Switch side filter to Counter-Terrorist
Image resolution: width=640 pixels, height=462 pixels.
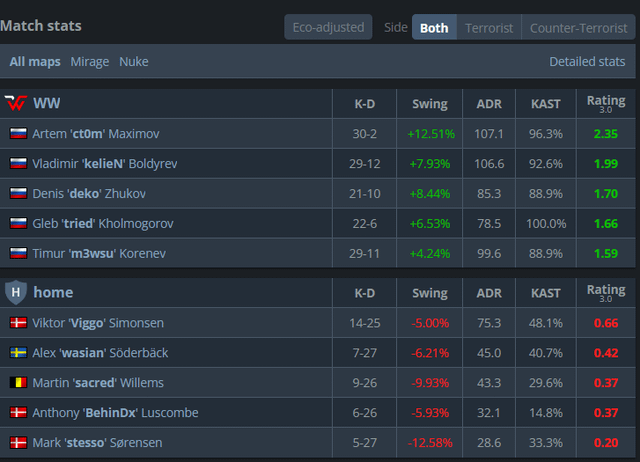(x=579, y=28)
